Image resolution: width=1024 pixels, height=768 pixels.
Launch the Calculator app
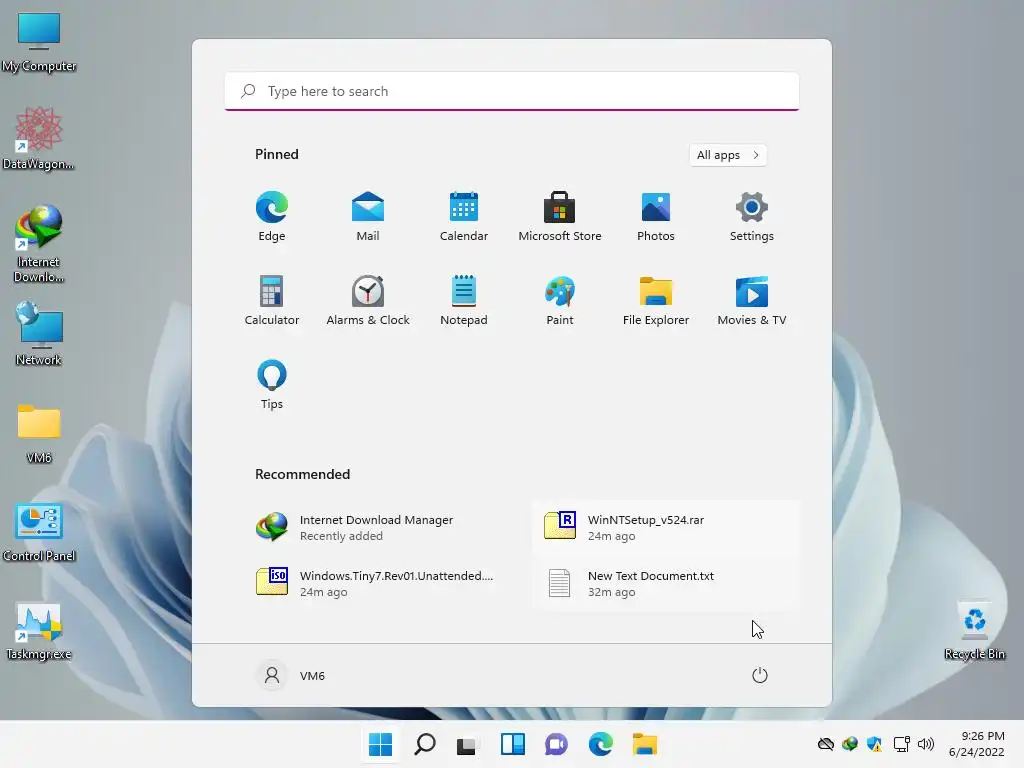[x=272, y=300]
